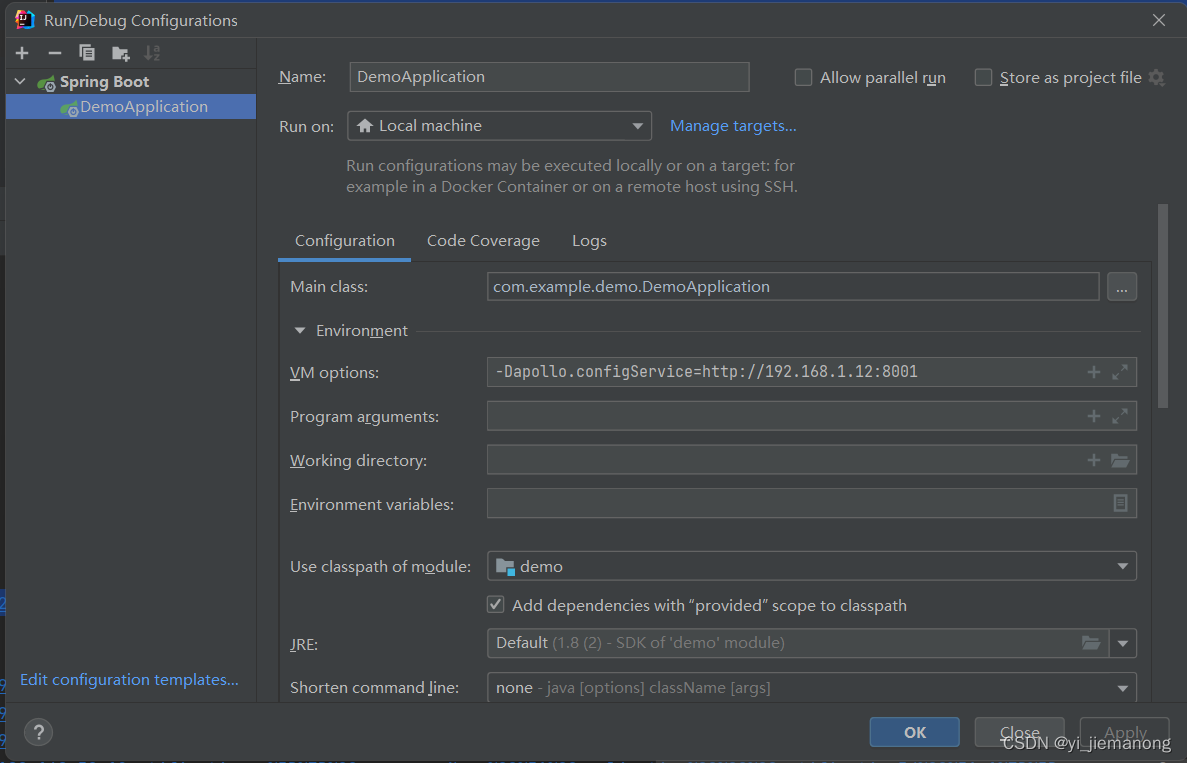Copy the DemoApplication configuration
1187x763 pixels.
(87, 52)
